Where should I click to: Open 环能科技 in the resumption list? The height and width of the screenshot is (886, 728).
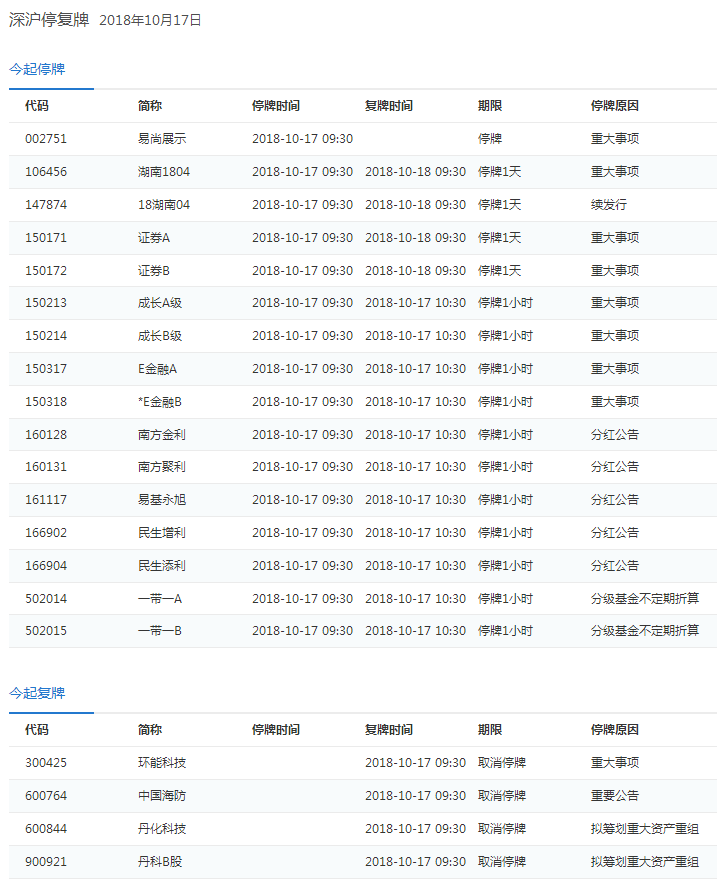point(162,763)
